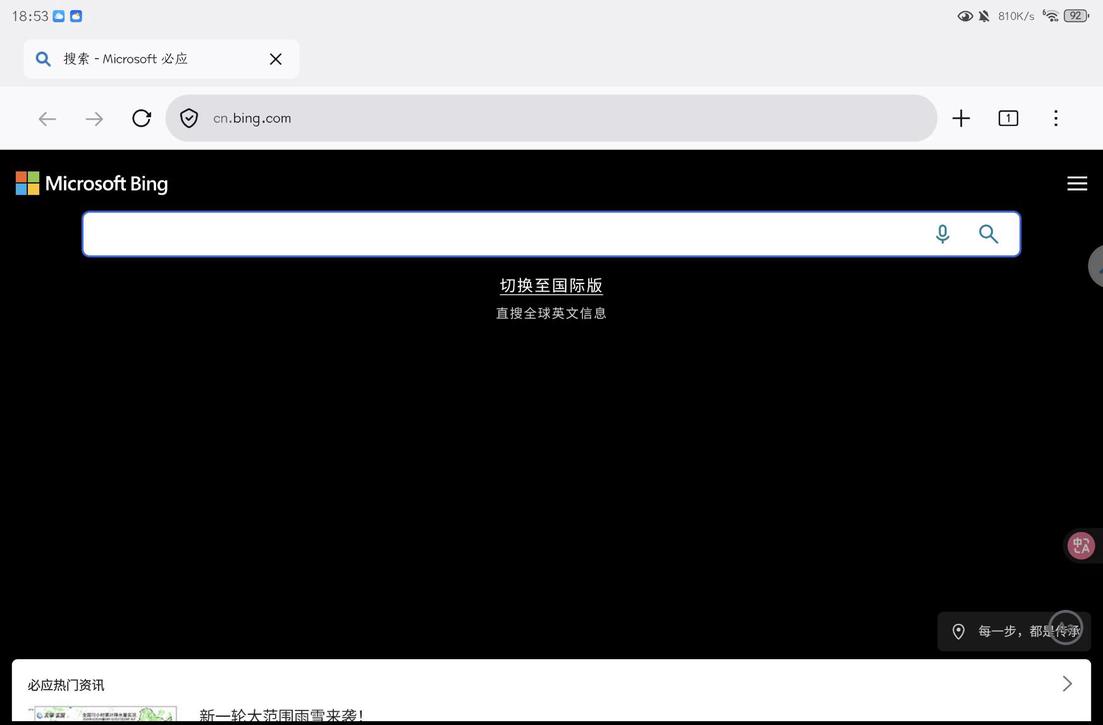Expand 必应热门资讯 with the chevron arrow
This screenshot has height=725, width=1103.
coord(1067,684)
